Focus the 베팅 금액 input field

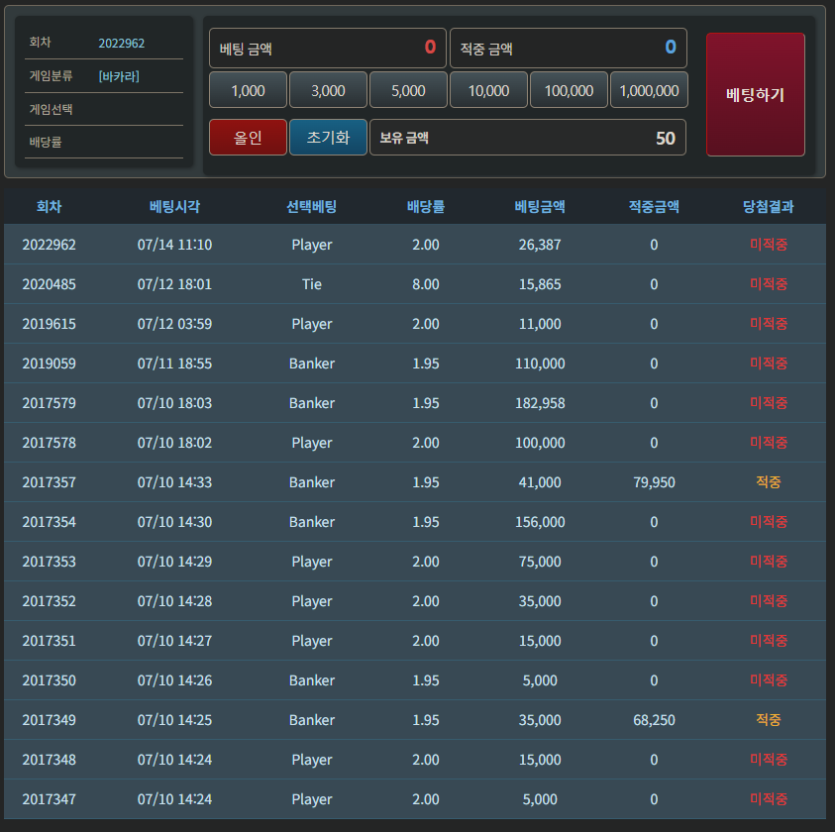tap(328, 48)
